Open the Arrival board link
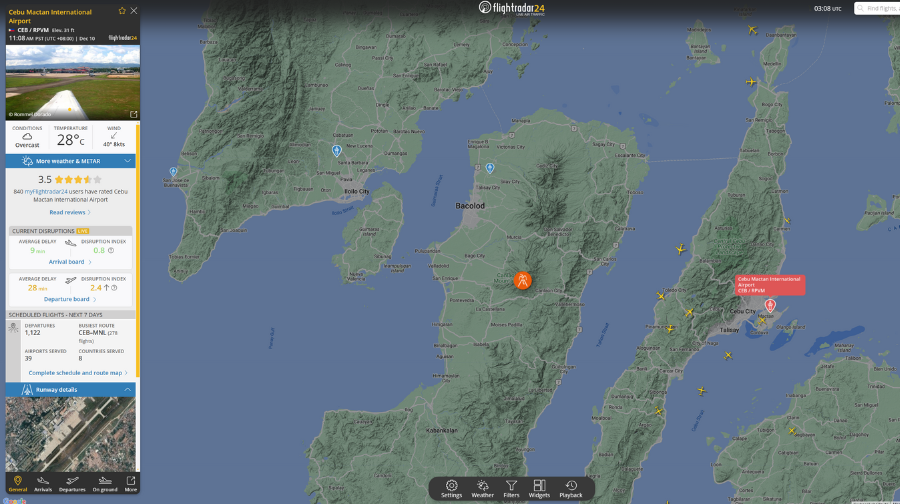Image resolution: width=900 pixels, height=504 pixels. tap(70, 262)
